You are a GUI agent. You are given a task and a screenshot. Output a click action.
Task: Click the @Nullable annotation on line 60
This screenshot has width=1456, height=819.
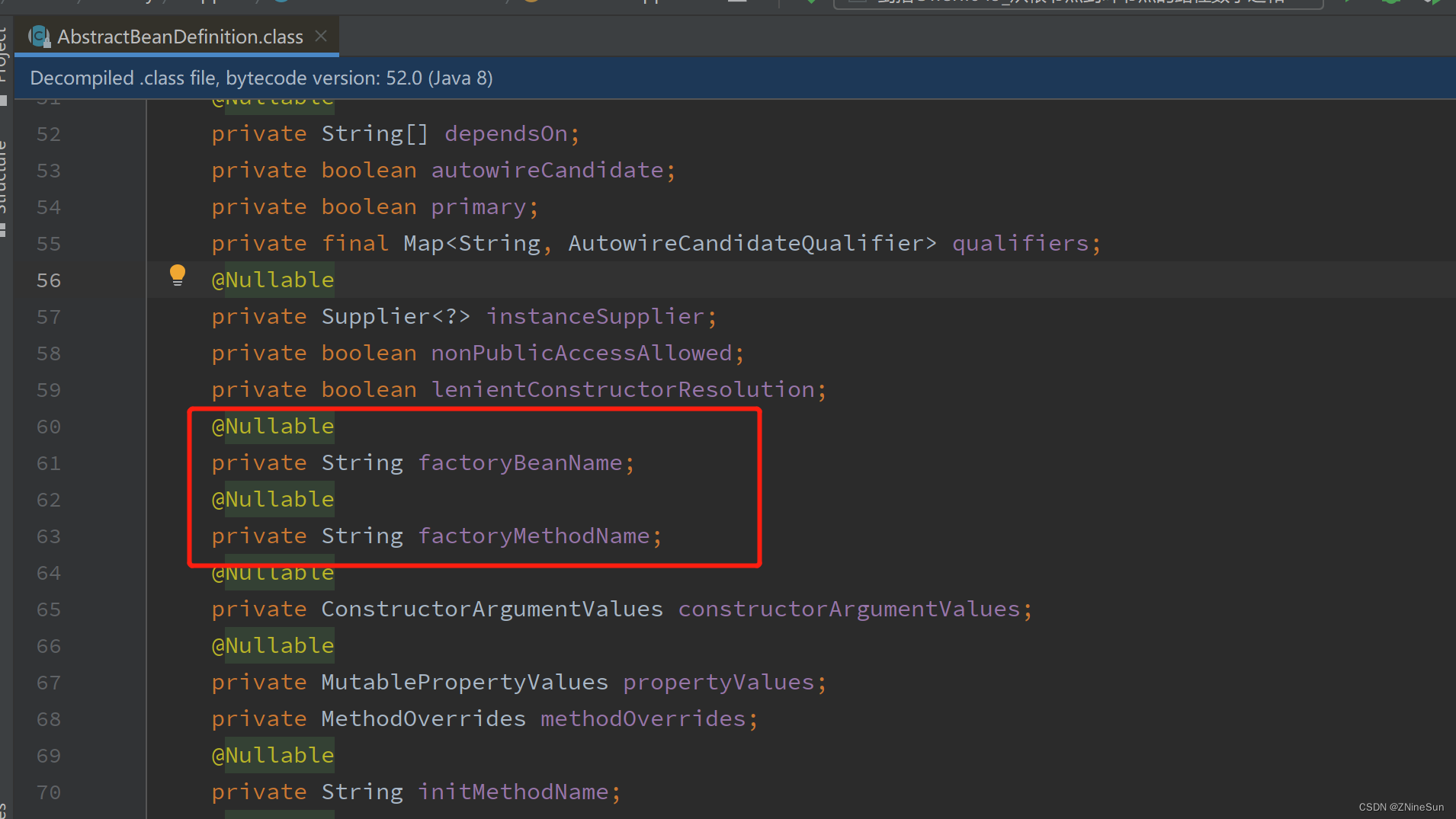coord(273,427)
